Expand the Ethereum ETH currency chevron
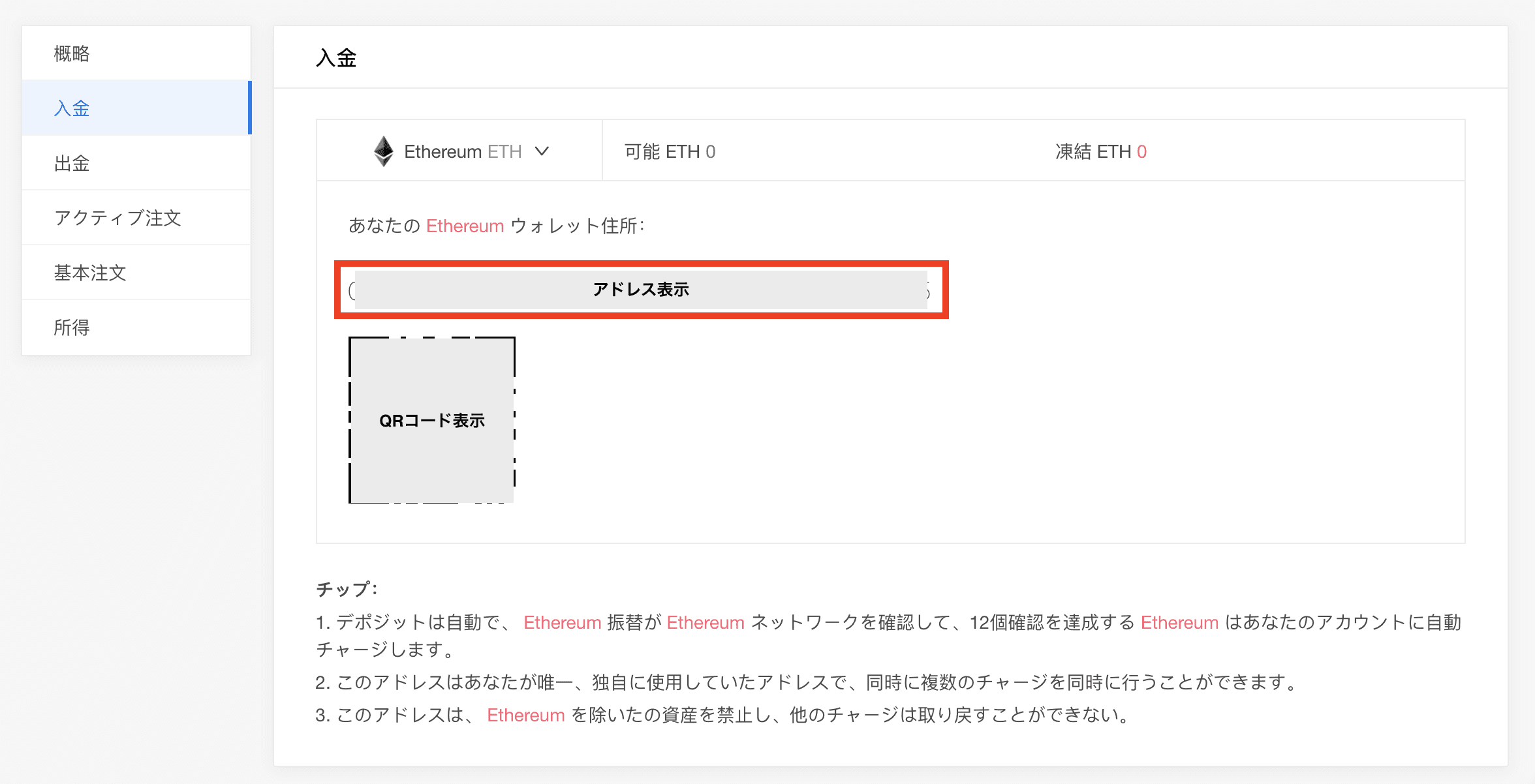The image size is (1535, 784). pos(542,151)
